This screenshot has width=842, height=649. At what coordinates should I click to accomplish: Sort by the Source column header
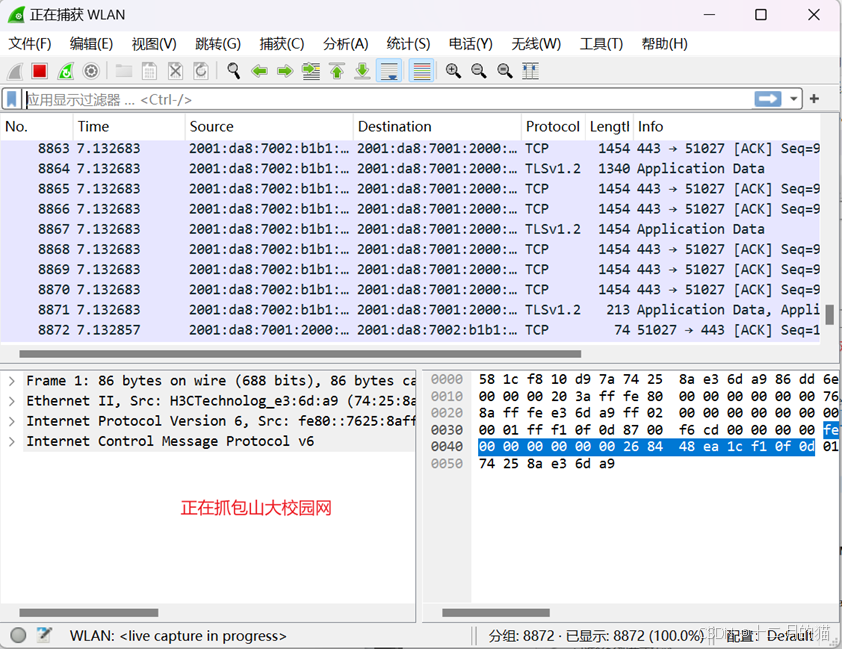[269, 127]
